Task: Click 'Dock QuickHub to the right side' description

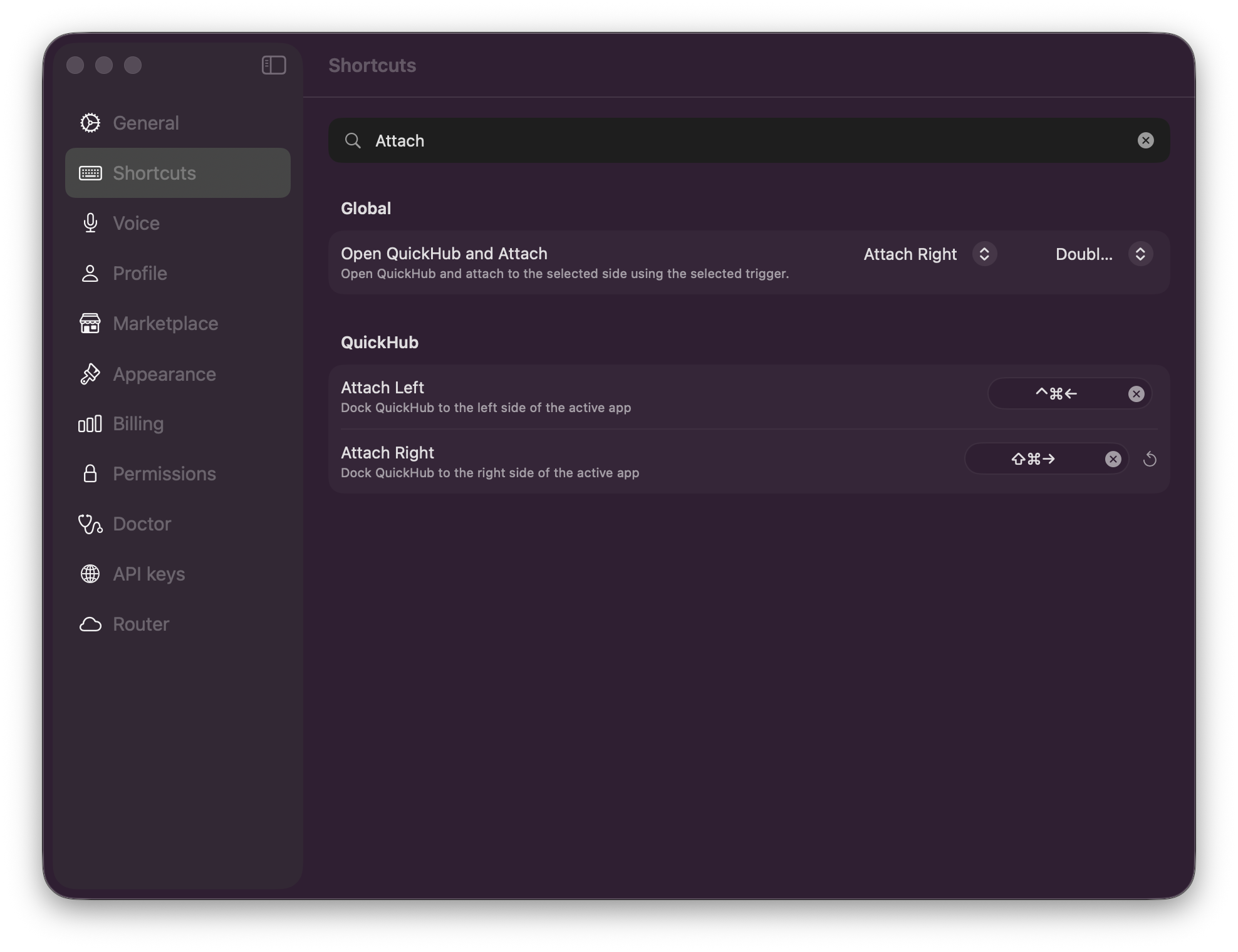Action: coord(490,473)
